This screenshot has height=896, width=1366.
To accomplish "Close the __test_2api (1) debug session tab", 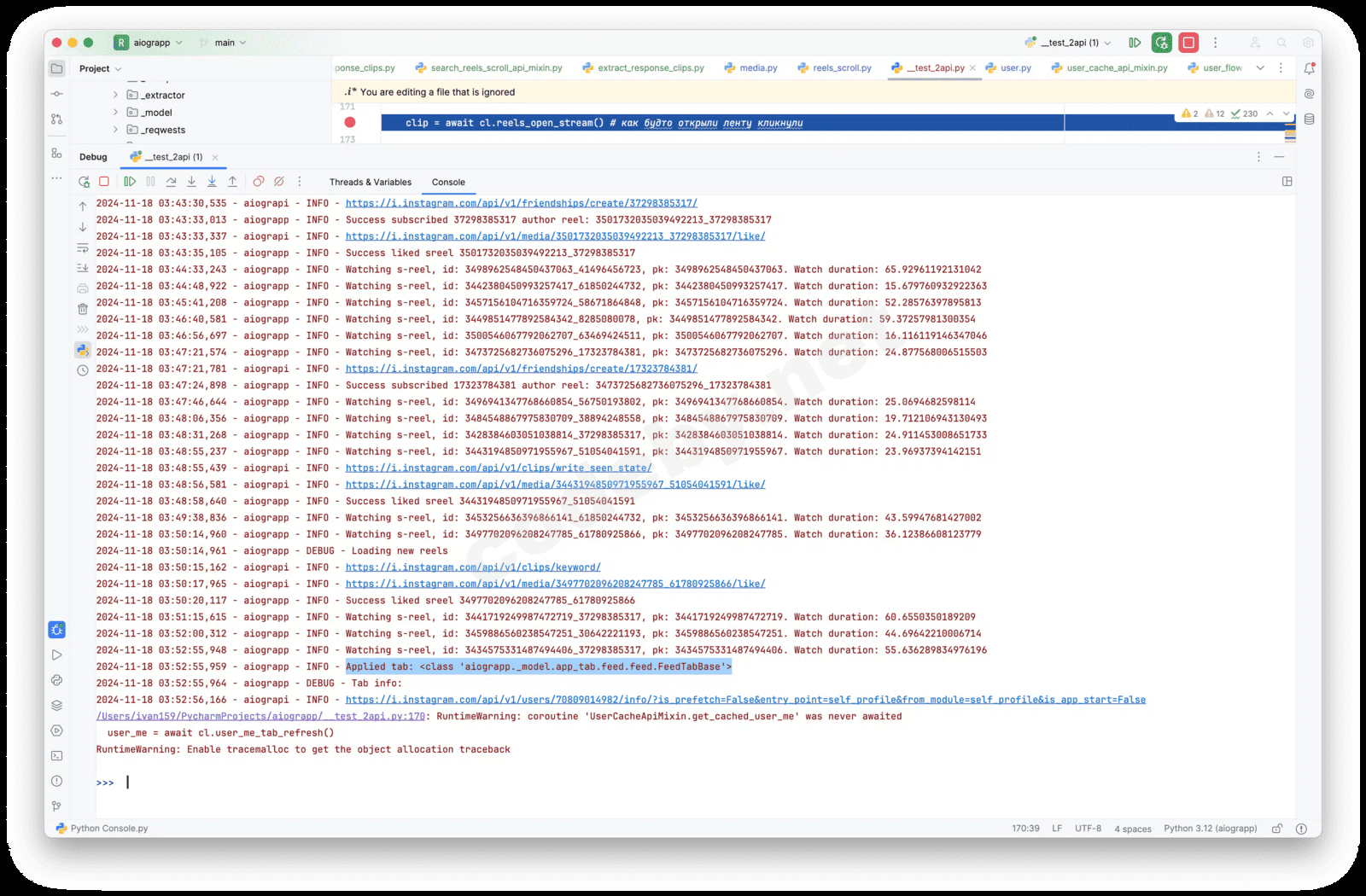I will tap(215, 157).
